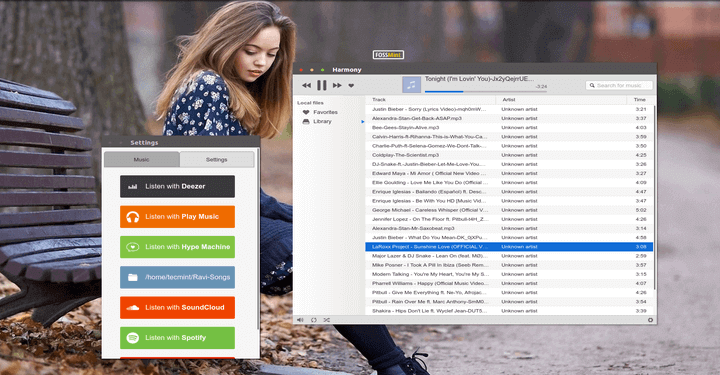Image resolution: width=720 pixels, height=375 pixels.
Task: Click Listen with Deezer button
Action: pyautogui.click(x=177, y=186)
